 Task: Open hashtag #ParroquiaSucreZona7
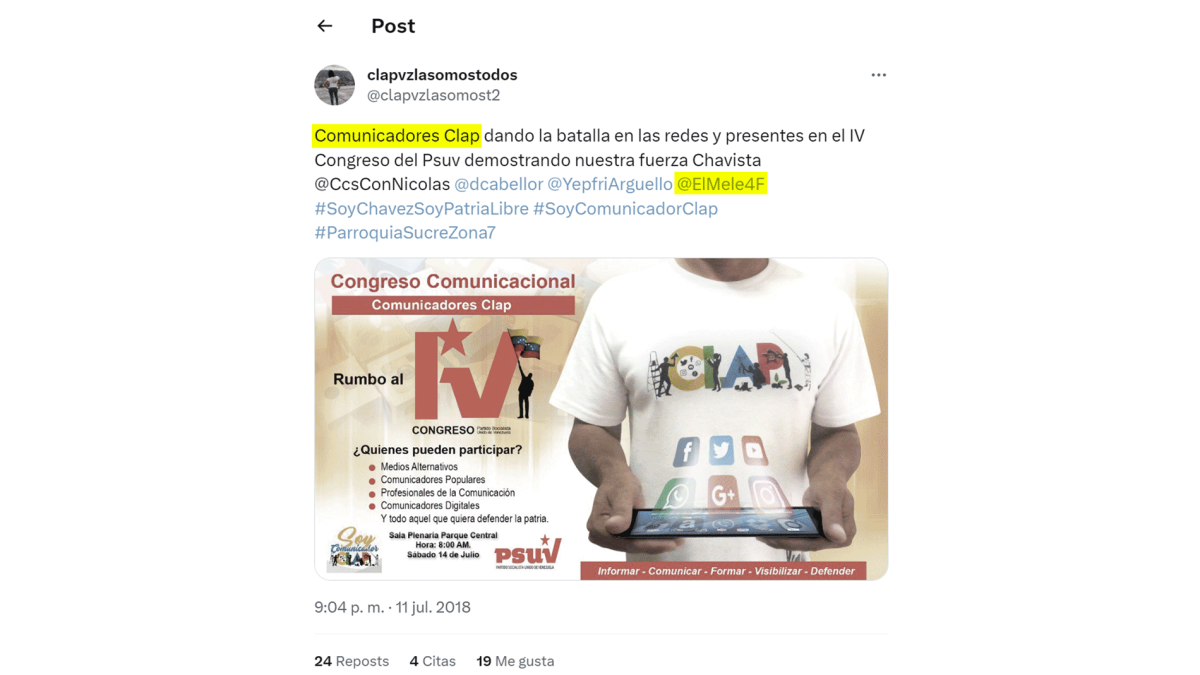pyautogui.click(x=405, y=233)
